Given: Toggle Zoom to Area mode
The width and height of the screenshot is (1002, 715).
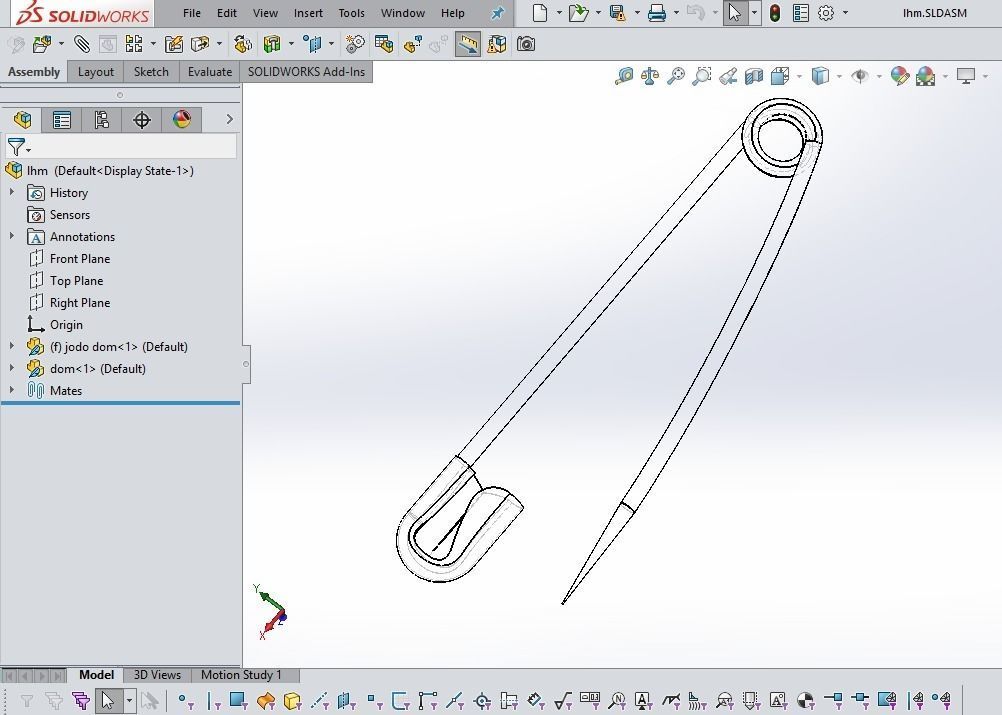Looking at the screenshot, I should [x=702, y=75].
